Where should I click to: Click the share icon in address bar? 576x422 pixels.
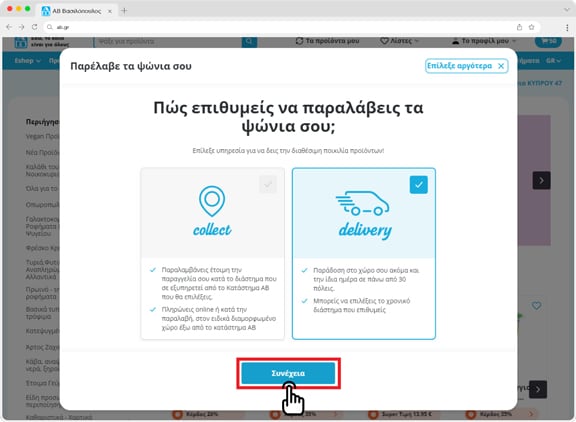(x=519, y=27)
